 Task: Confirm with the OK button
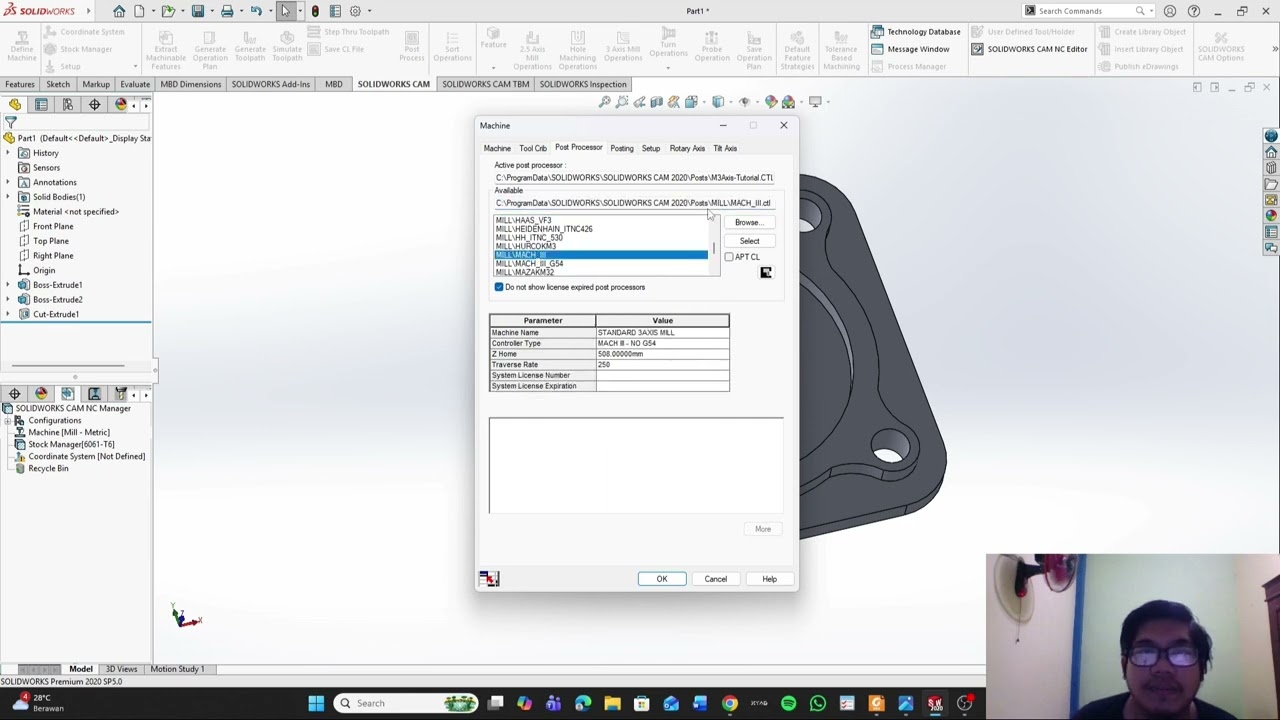pyautogui.click(x=662, y=579)
